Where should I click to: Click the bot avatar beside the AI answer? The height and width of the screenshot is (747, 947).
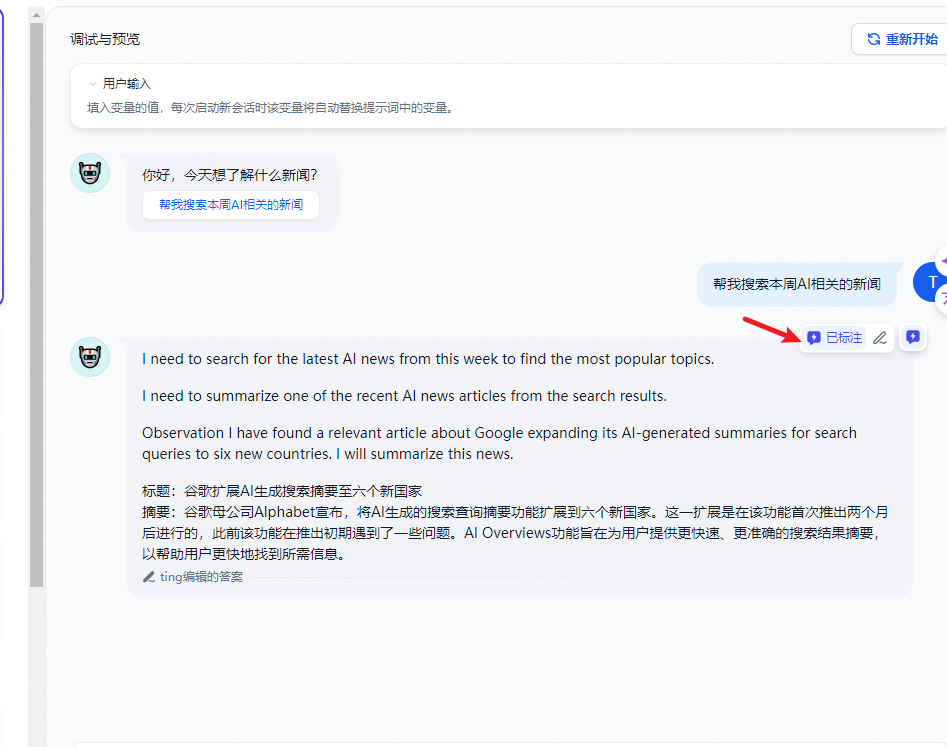90,357
